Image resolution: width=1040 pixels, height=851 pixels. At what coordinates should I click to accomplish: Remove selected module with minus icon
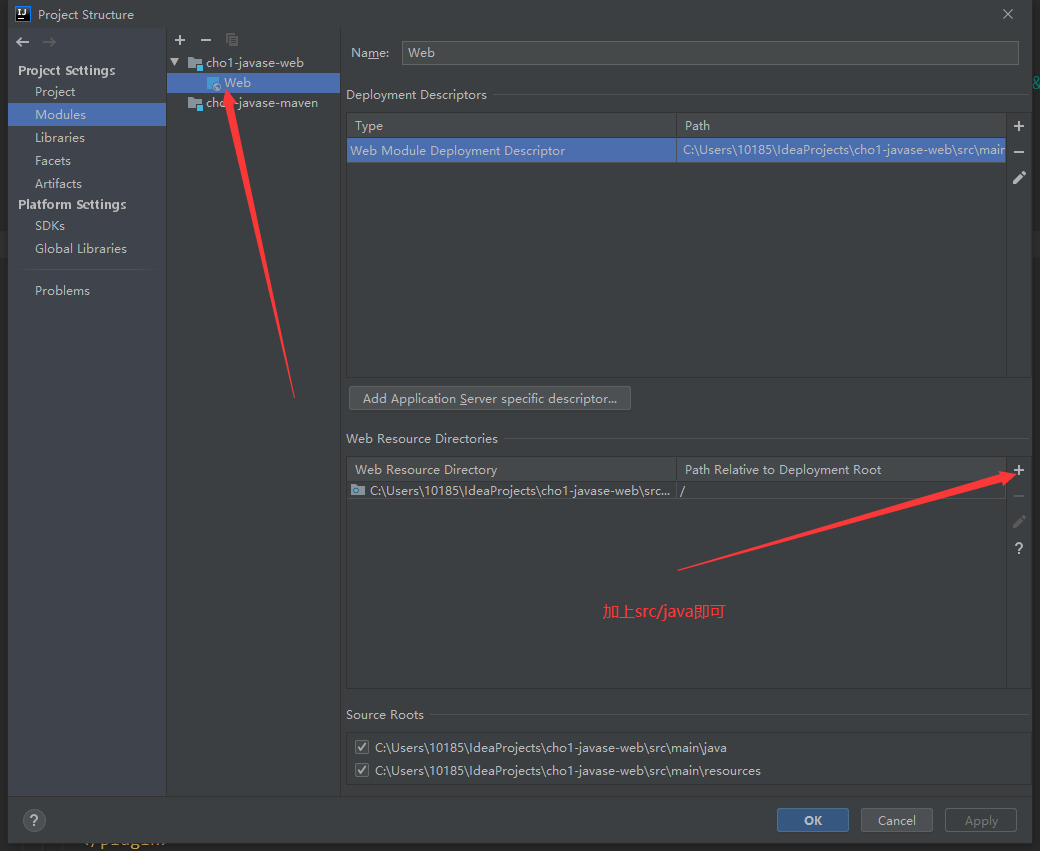tap(206, 40)
